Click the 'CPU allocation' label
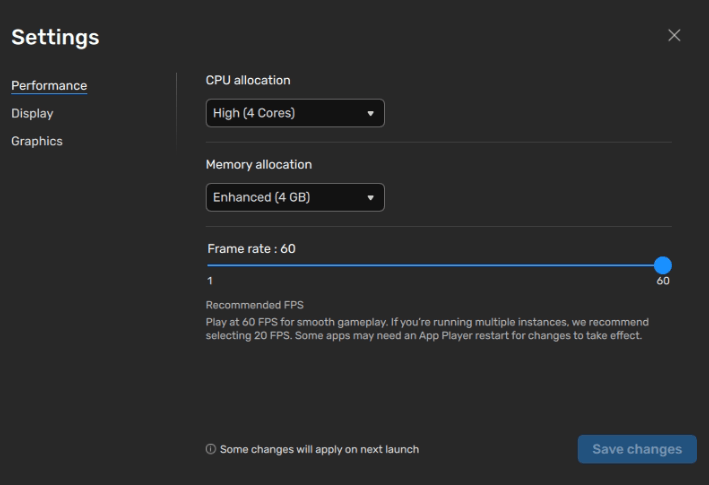Image resolution: width=709 pixels, height=485 pixels. pos(248,80)
